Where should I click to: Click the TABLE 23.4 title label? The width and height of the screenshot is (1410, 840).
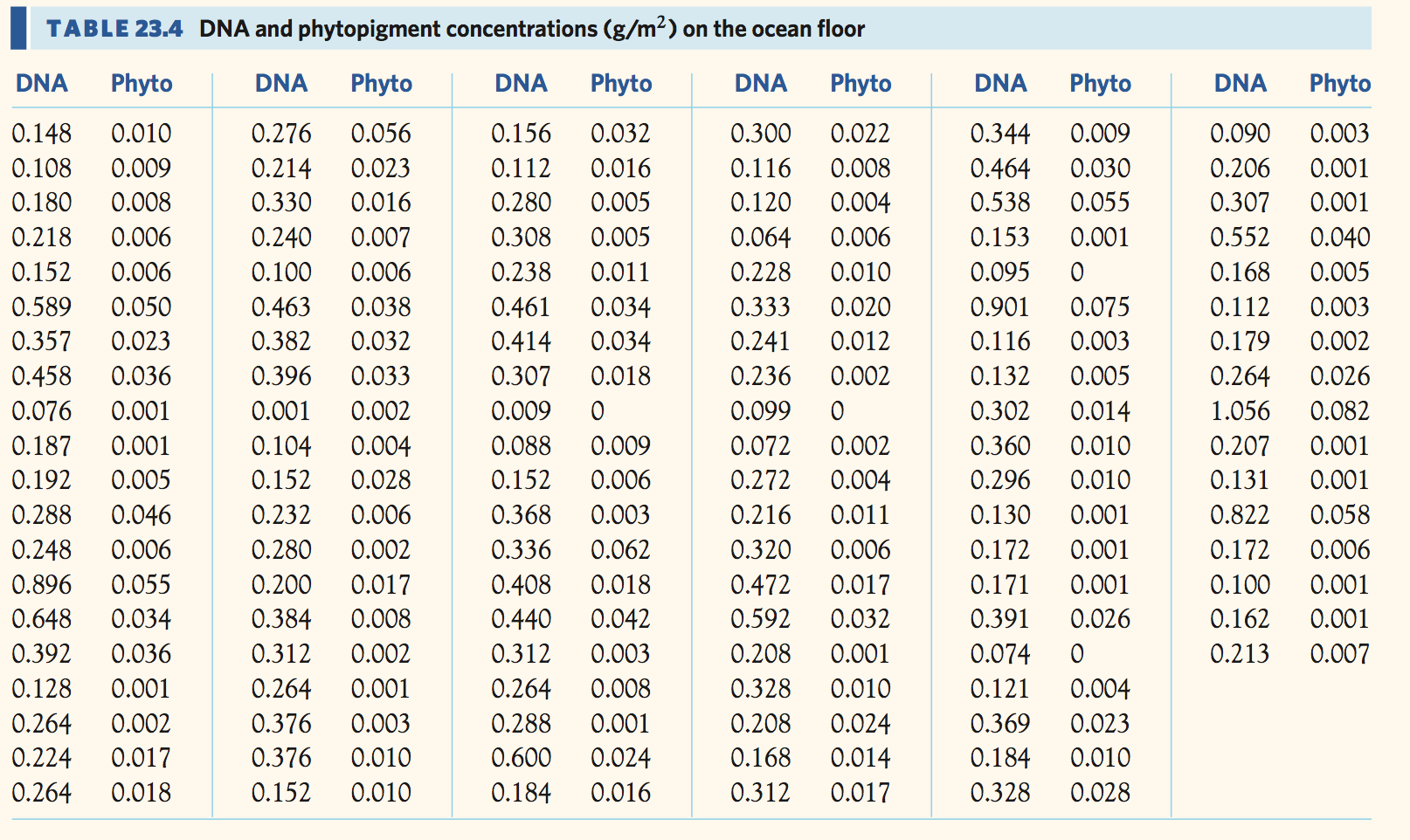click(x=114, y=29)
